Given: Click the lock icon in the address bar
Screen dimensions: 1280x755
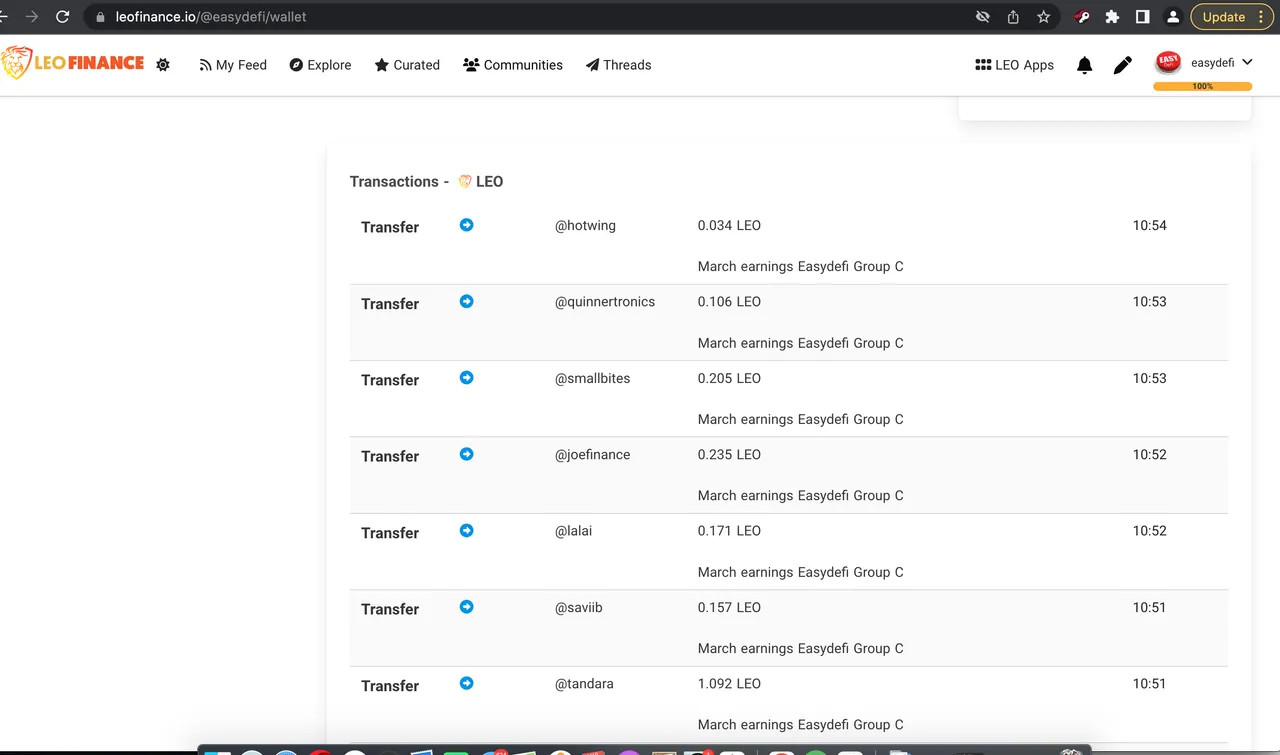Looking at the screenshot, I should click(x=99, y=17).
